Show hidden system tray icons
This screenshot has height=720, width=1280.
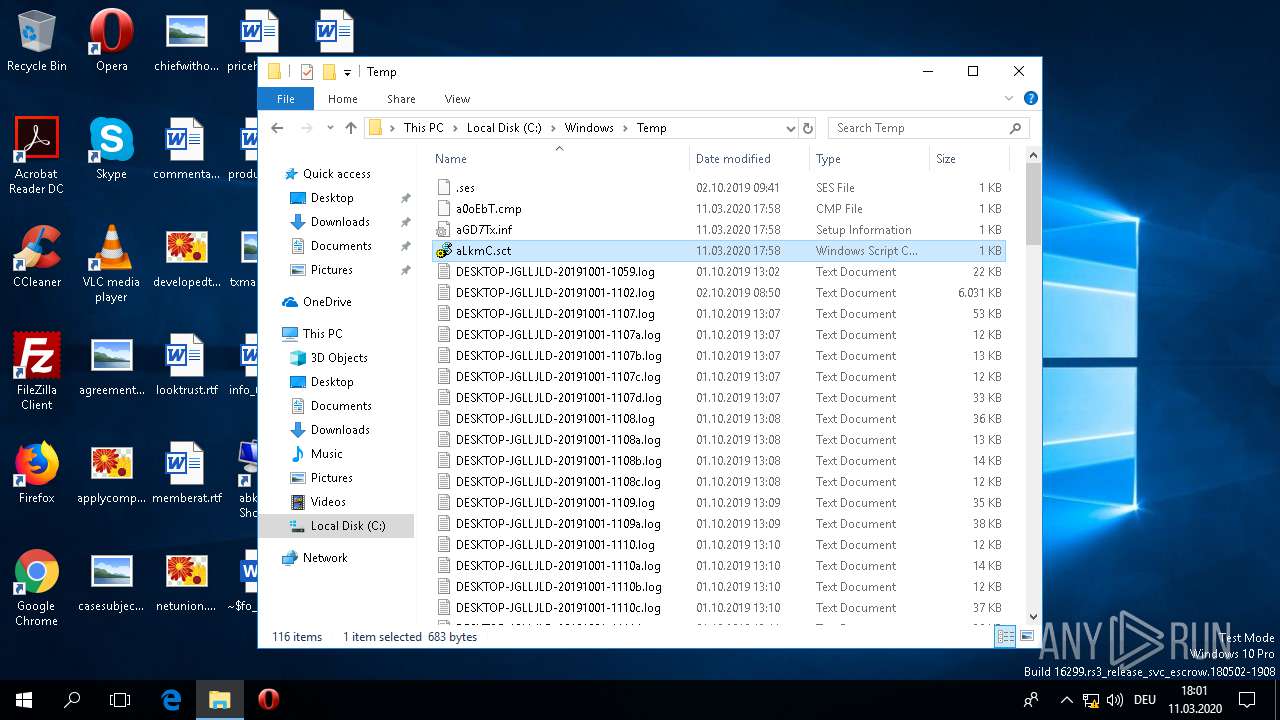click(1067, 700)
